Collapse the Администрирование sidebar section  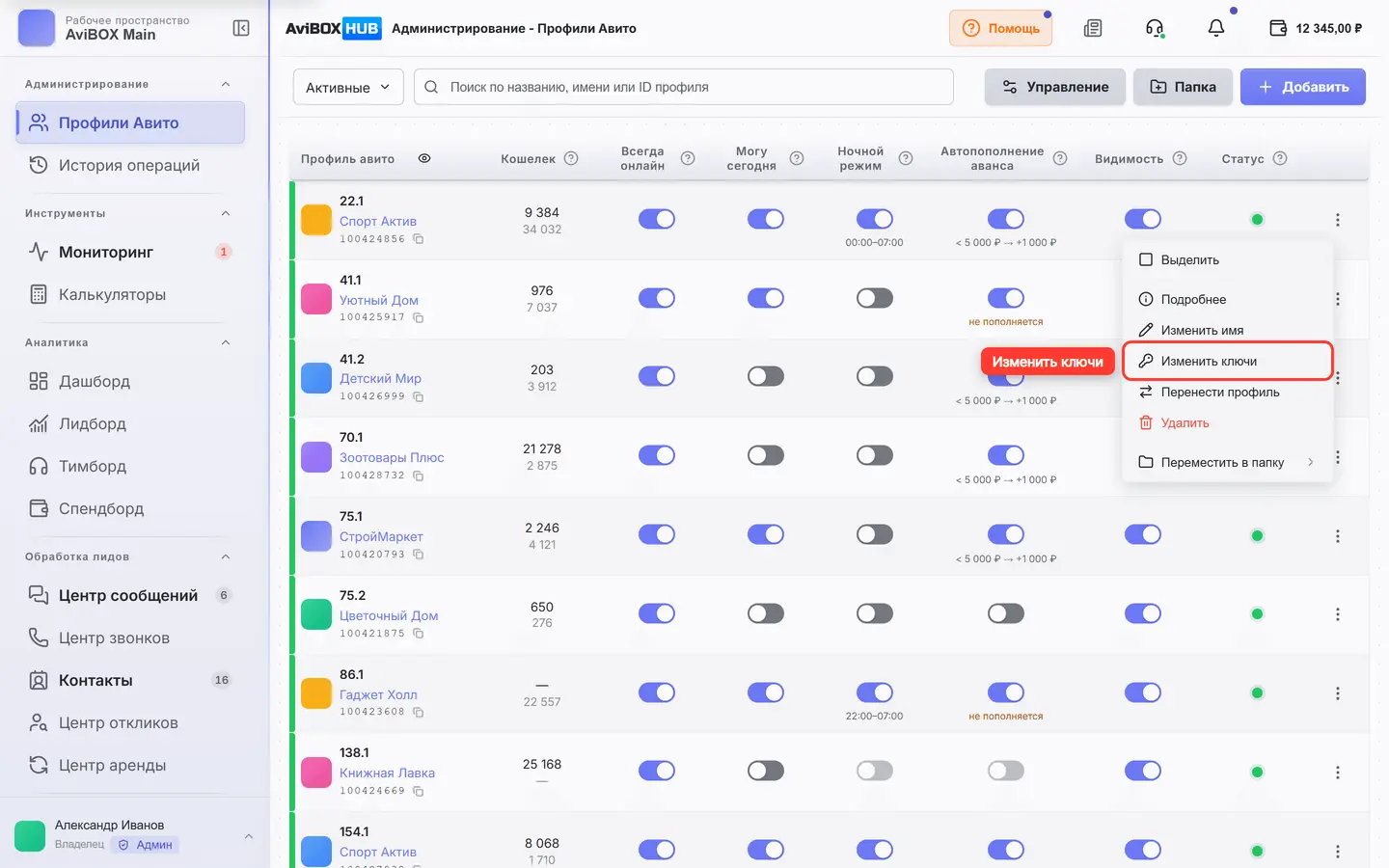click(226, 84)
